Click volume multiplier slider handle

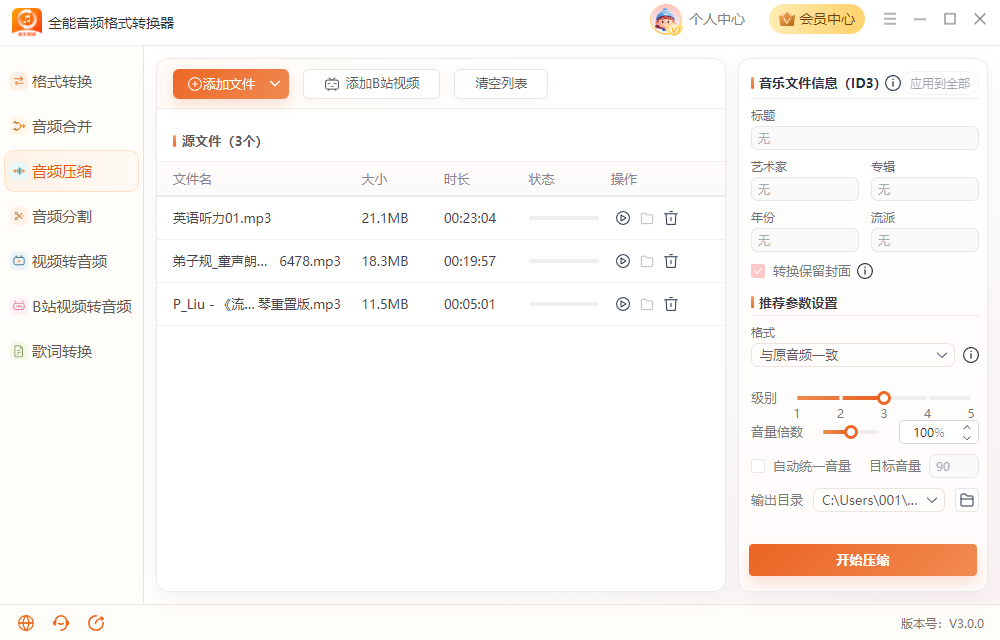pyautogui.click(x=851, y=432)
